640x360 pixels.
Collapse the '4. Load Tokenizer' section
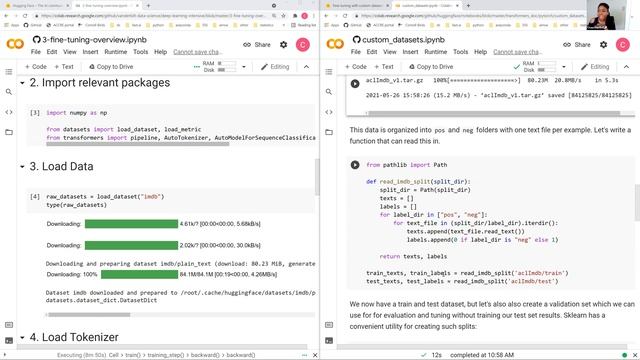pyautogui.click(x=22, y=338)
